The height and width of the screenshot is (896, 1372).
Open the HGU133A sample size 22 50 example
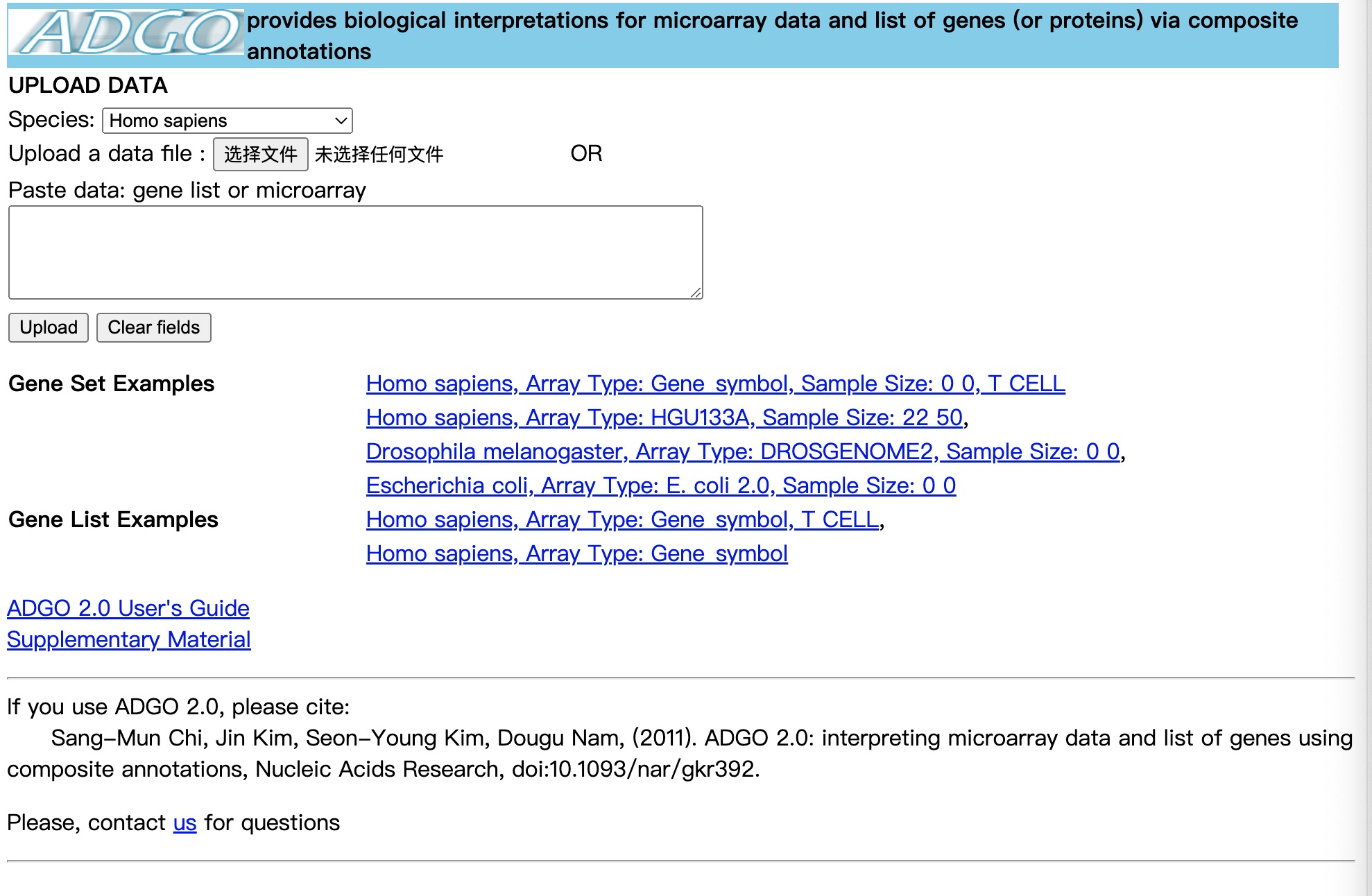click(x=664, y=417)
